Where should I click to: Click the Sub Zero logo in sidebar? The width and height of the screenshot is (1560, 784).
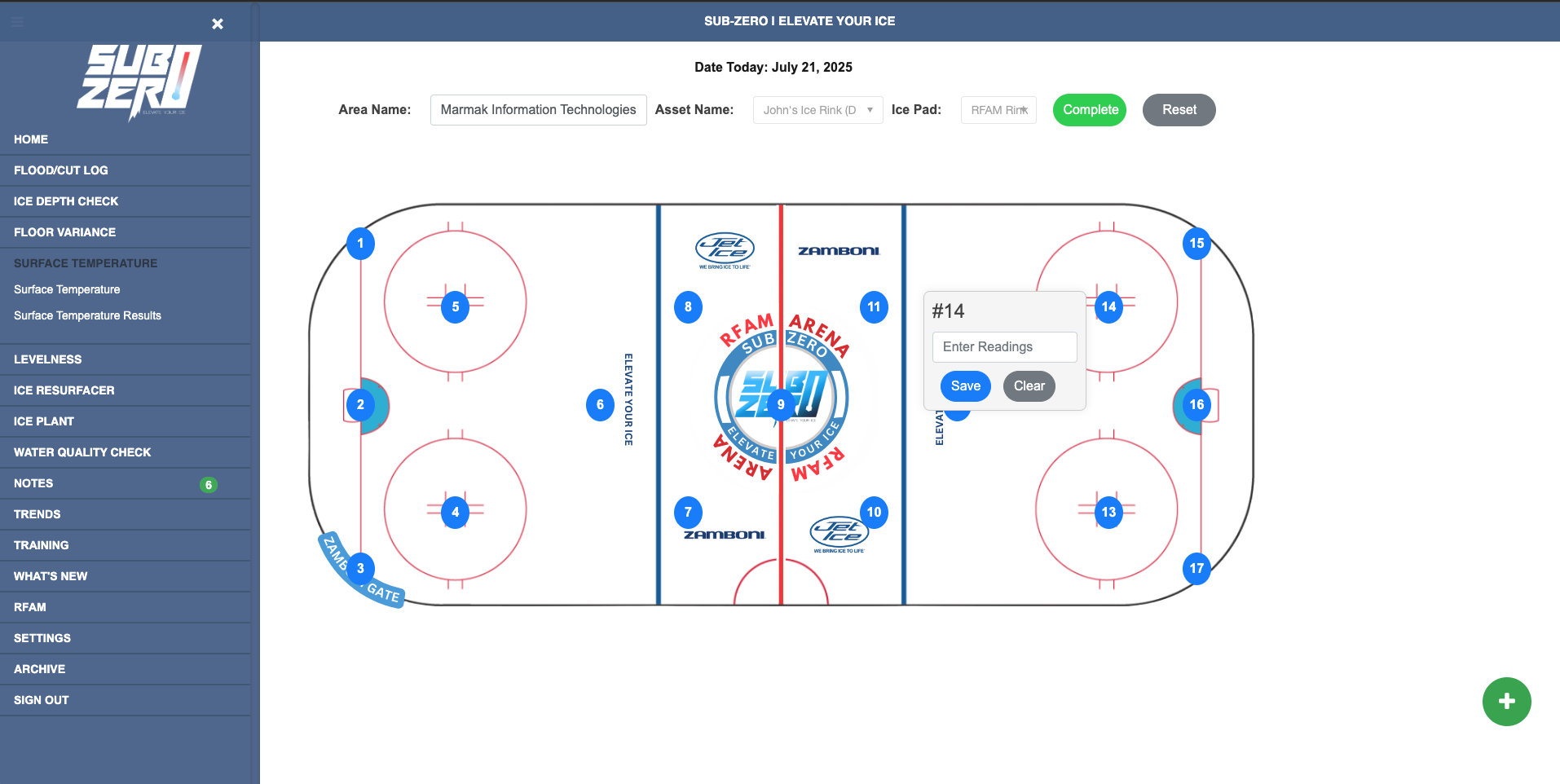pos(139,81)
